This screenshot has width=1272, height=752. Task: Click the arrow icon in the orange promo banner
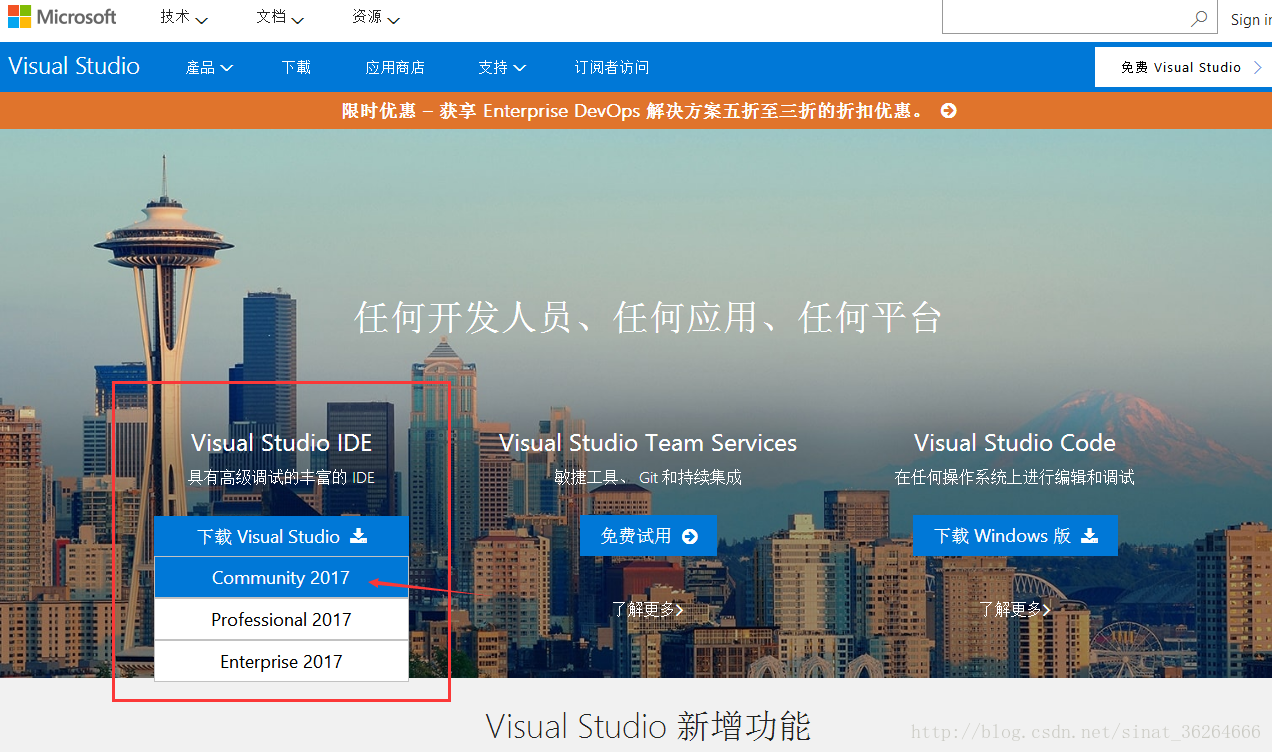pyautogui.click(x=948, y=111)
